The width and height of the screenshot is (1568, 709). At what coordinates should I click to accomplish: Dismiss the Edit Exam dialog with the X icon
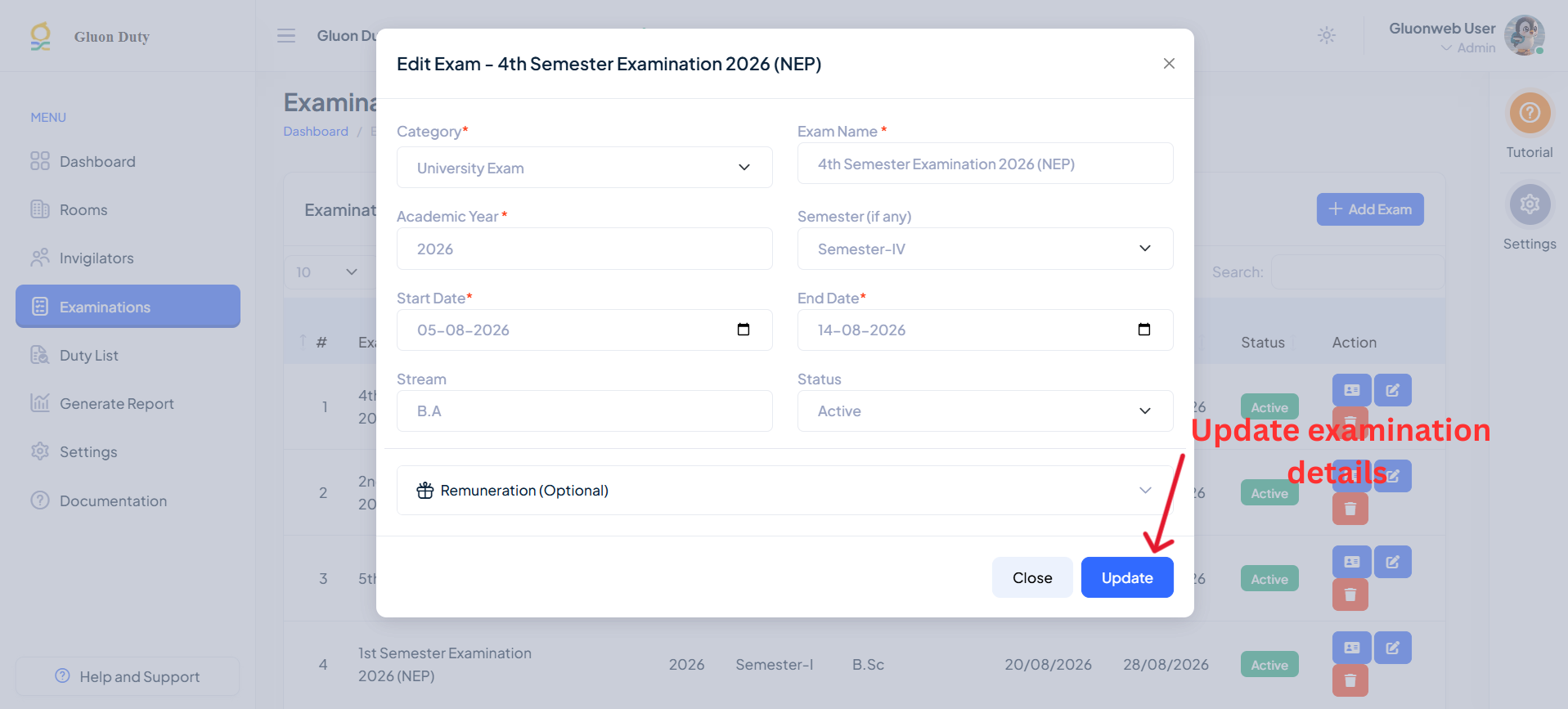click(x=1169, y=64)
